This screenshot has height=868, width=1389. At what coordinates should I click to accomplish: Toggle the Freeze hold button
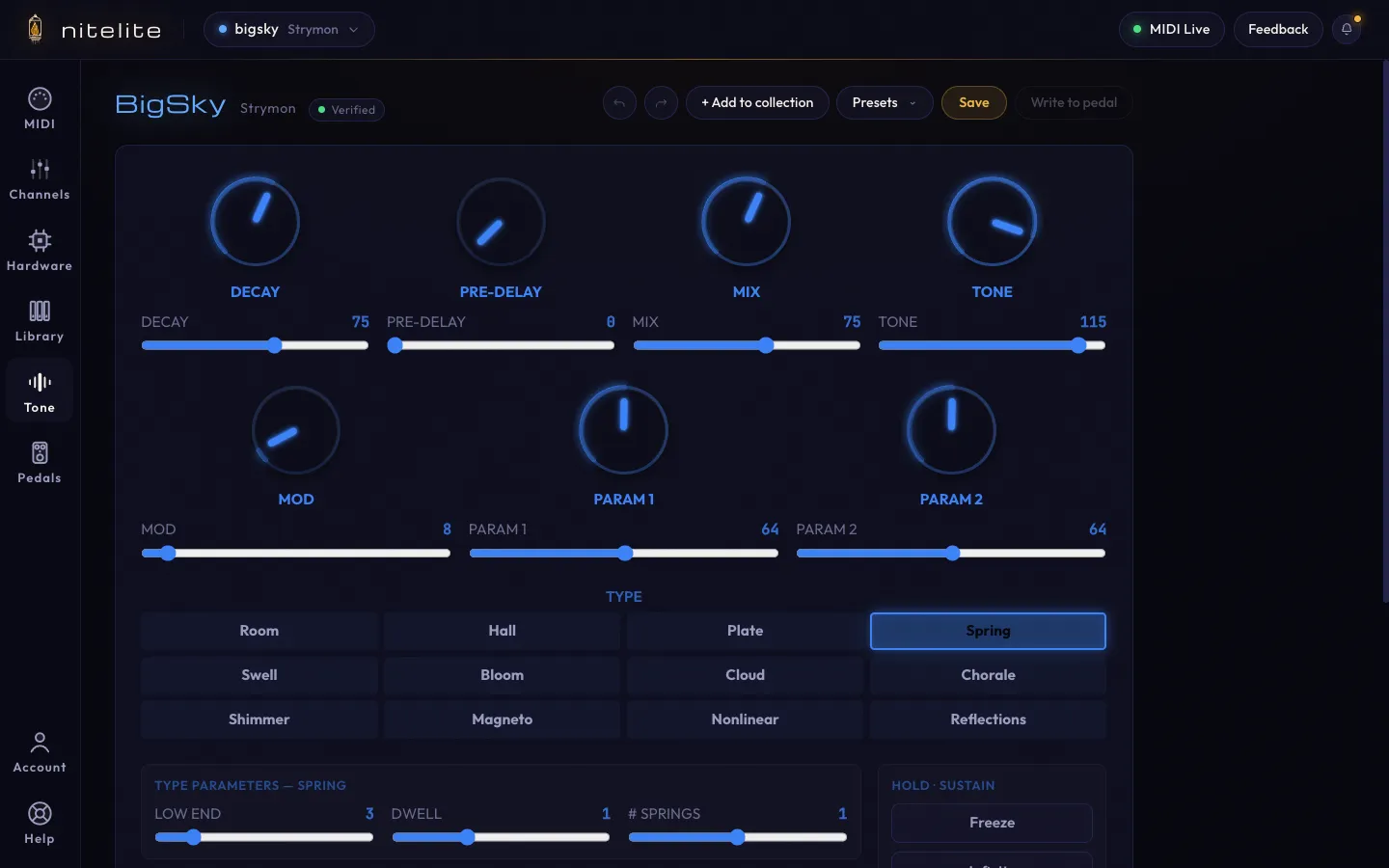(x=992, y=823)
